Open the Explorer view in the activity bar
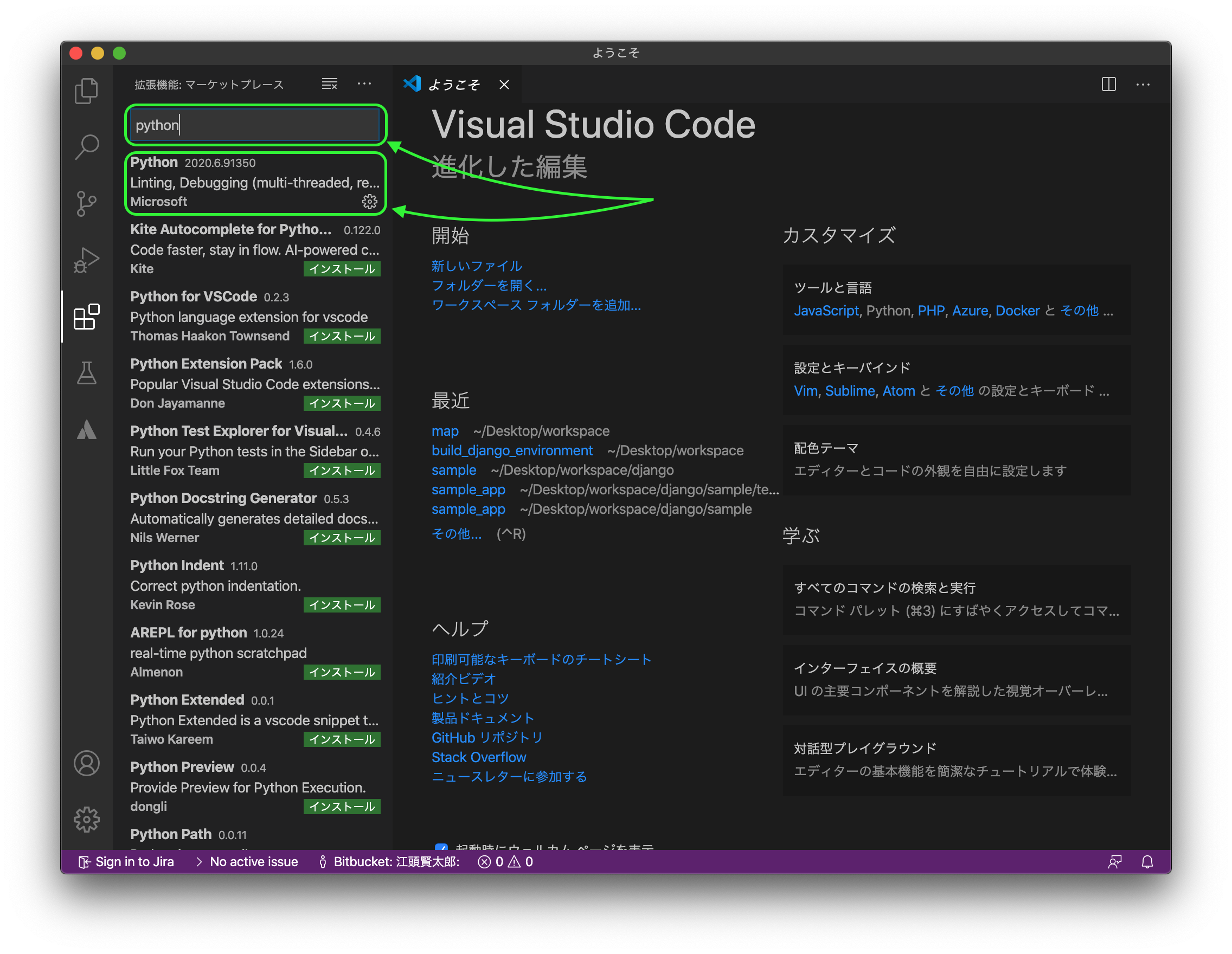The height and width of the screenshot is (954, 1232). coord(86,90)
